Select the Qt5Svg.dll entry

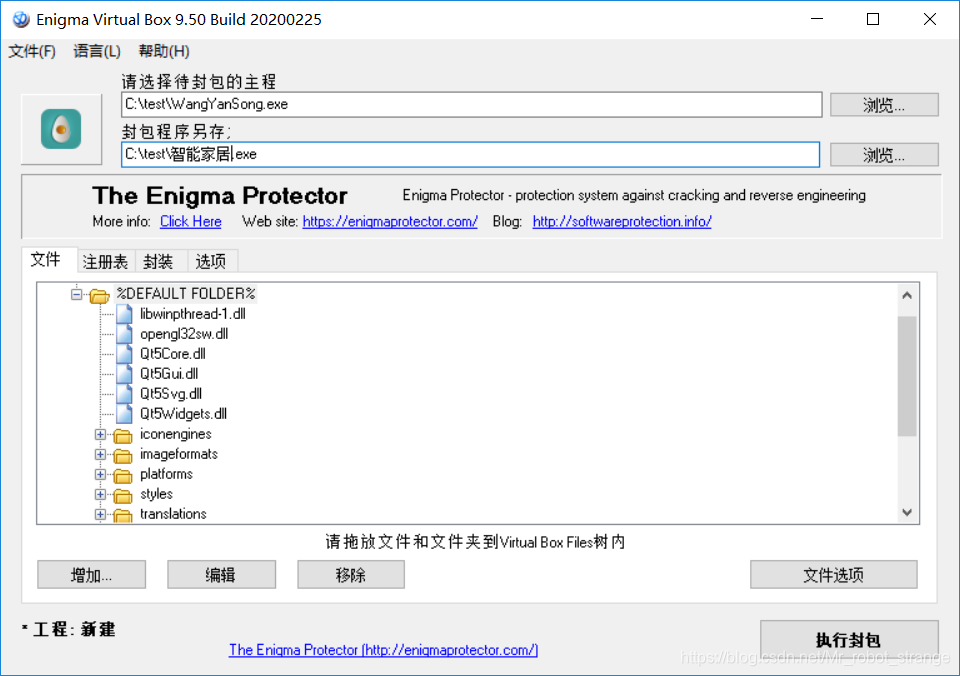pos(171,394)
